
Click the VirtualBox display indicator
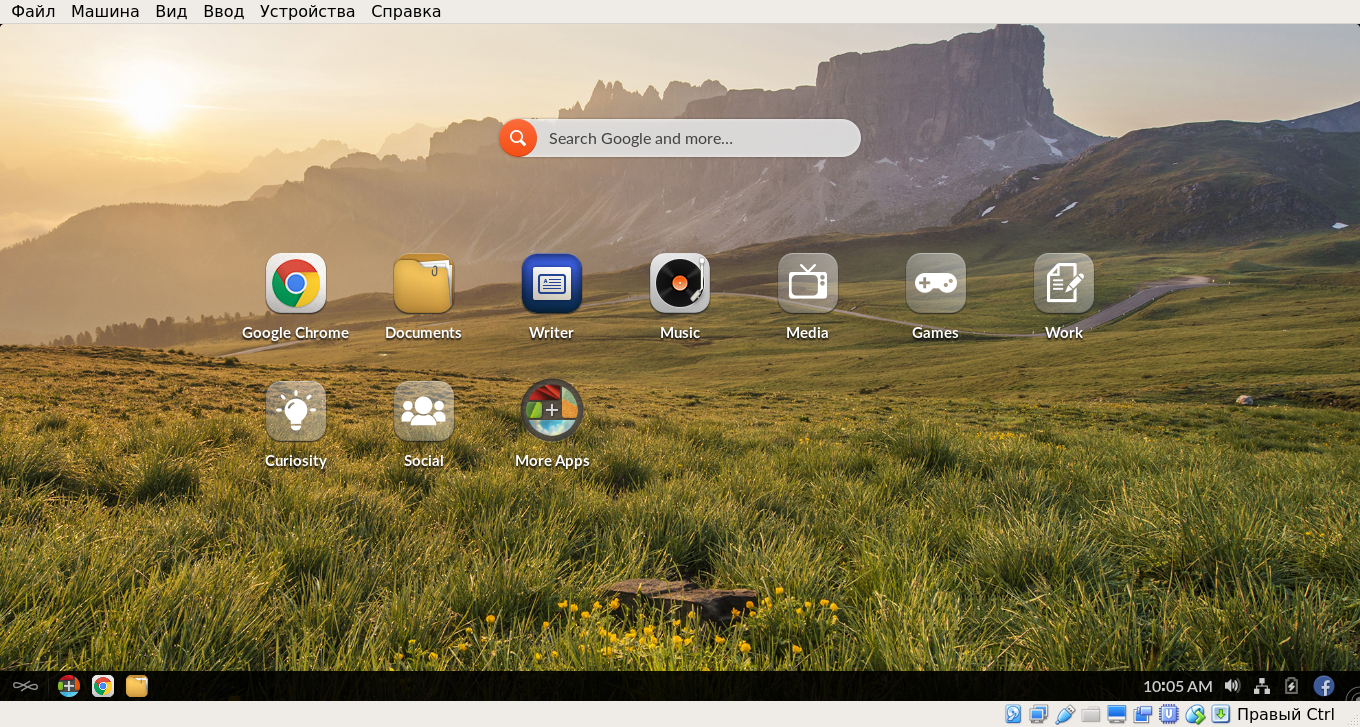coord(1117,714)
